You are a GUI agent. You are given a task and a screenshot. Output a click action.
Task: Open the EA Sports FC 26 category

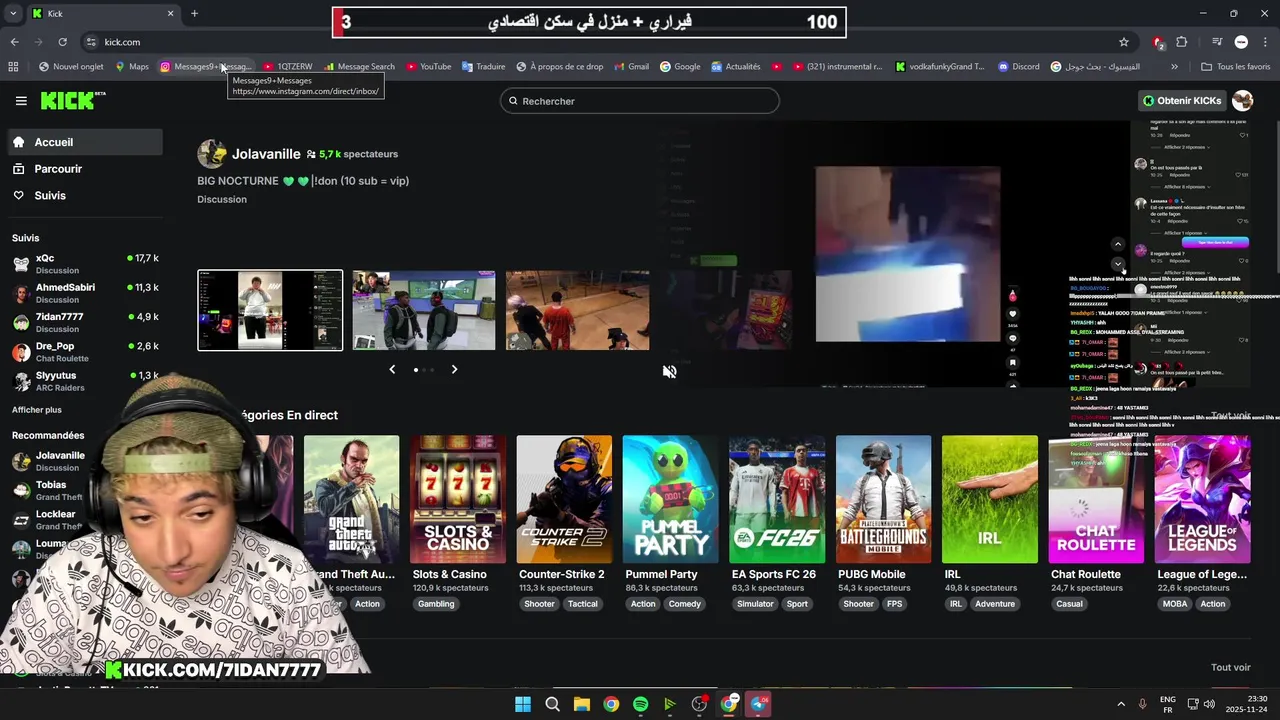coord(777,499)
